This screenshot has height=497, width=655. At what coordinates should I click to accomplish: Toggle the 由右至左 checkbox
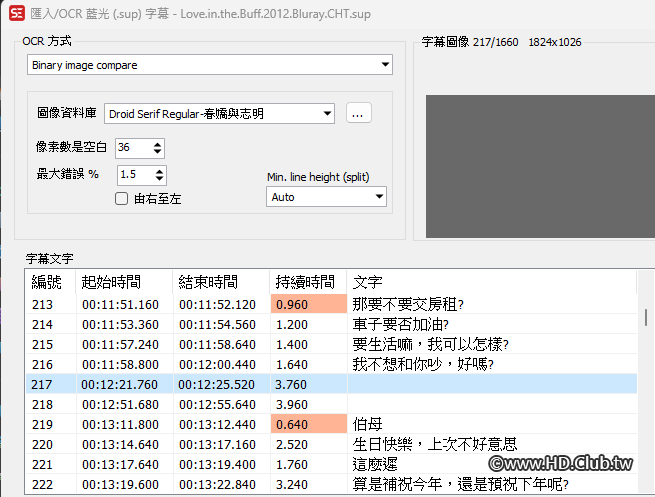(x=121, y=199)
